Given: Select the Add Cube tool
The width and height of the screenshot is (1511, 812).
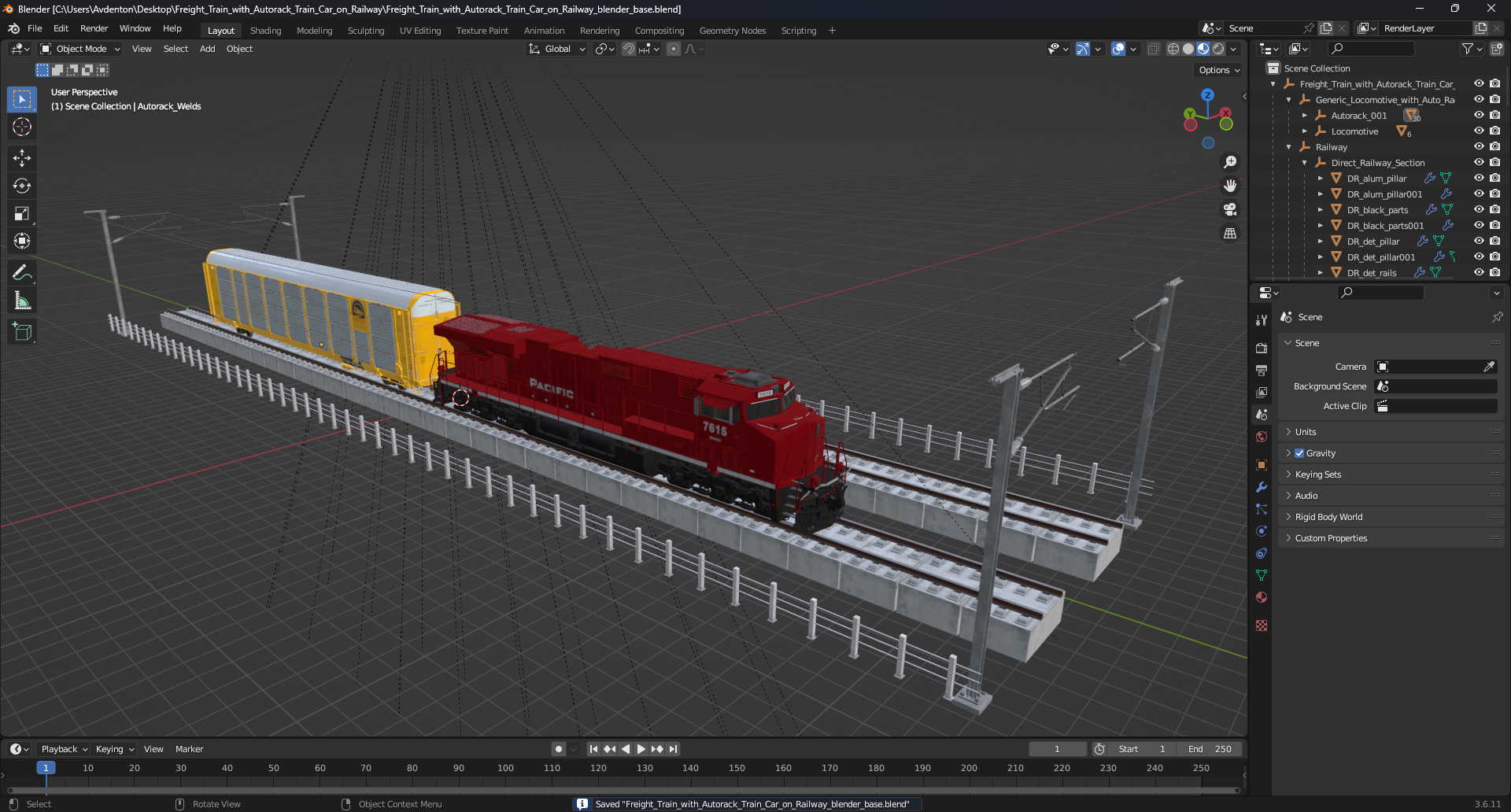Looking at the screenshot, I should (22, 332).
